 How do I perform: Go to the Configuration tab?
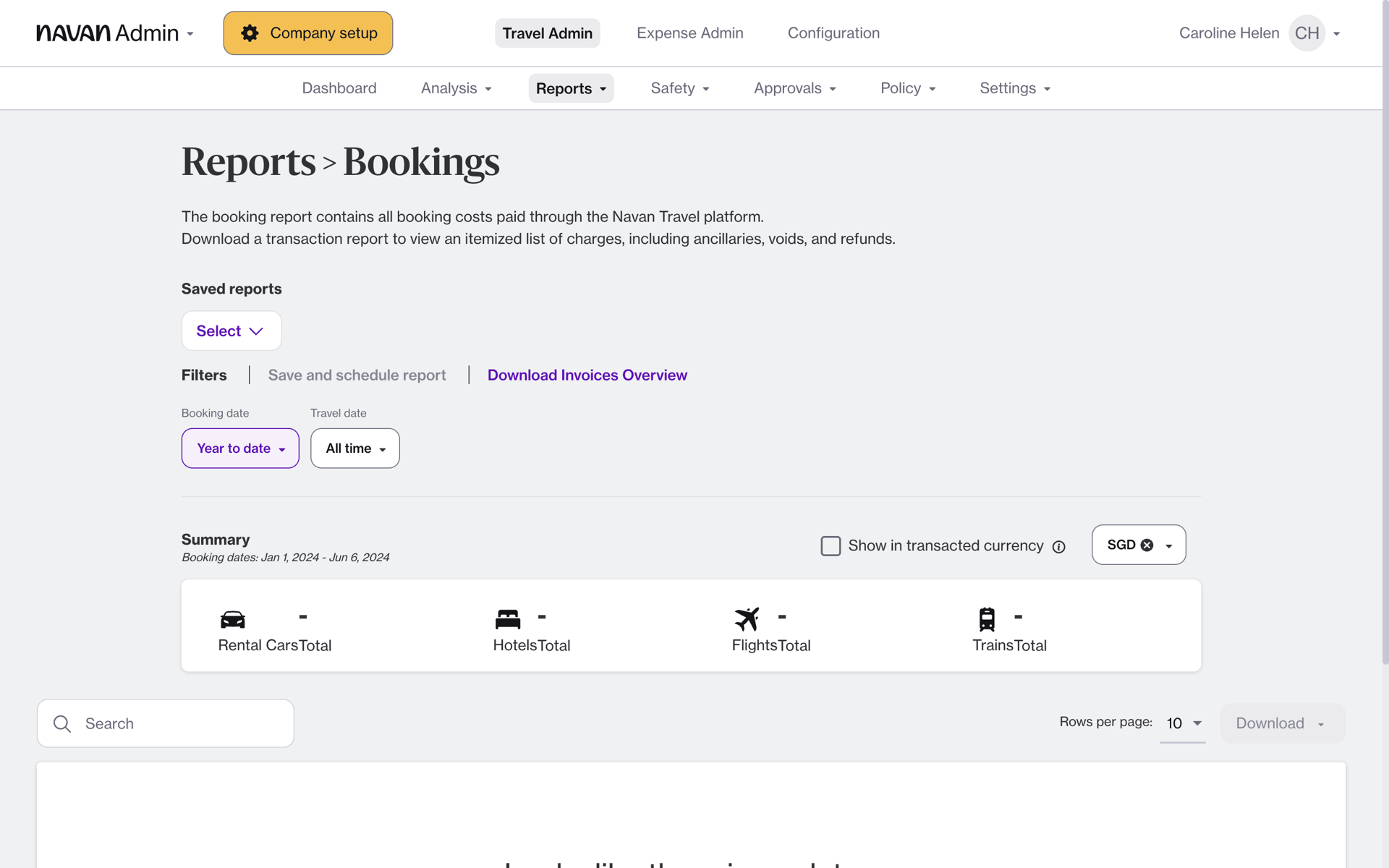pyautogui.click(x=833, y=33)
